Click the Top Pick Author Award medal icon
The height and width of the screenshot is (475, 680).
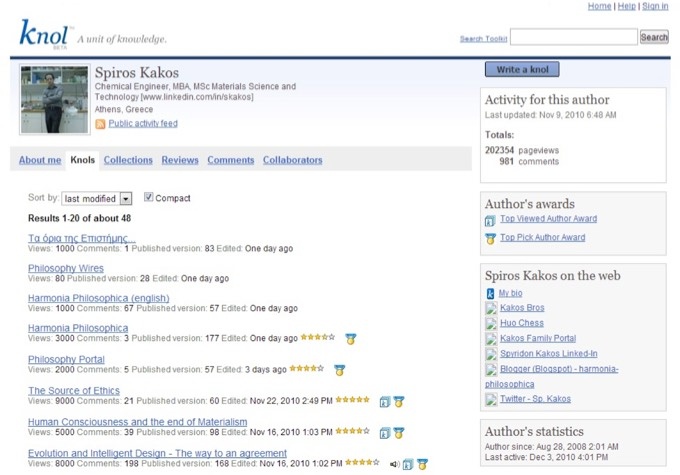(490, 238)
